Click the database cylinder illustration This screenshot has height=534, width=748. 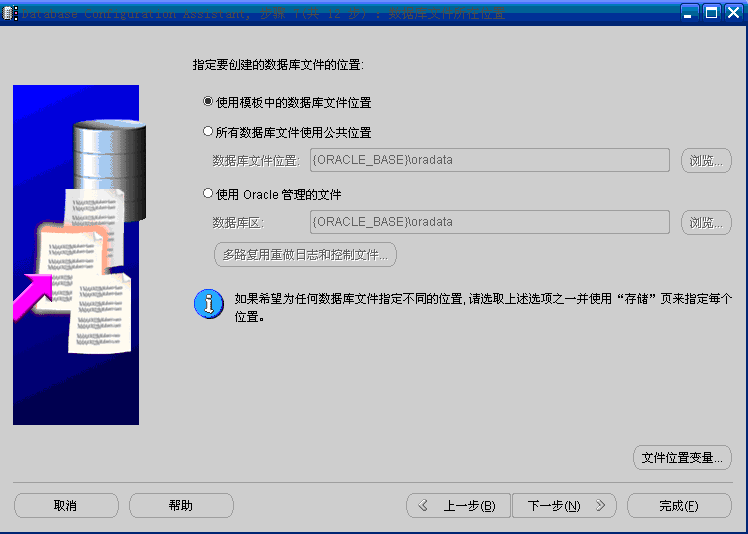point(110,170)
